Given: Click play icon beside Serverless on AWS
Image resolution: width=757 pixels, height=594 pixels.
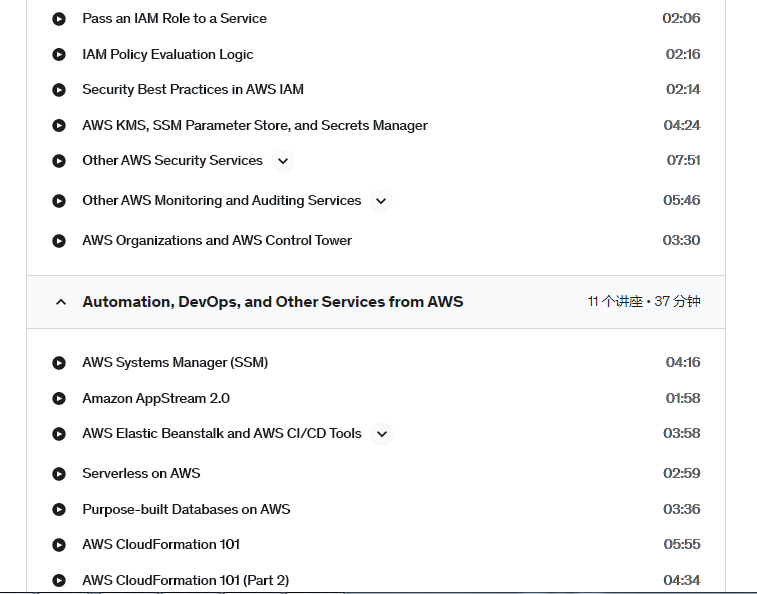Looking at the screenshot, I should (59, 474).
